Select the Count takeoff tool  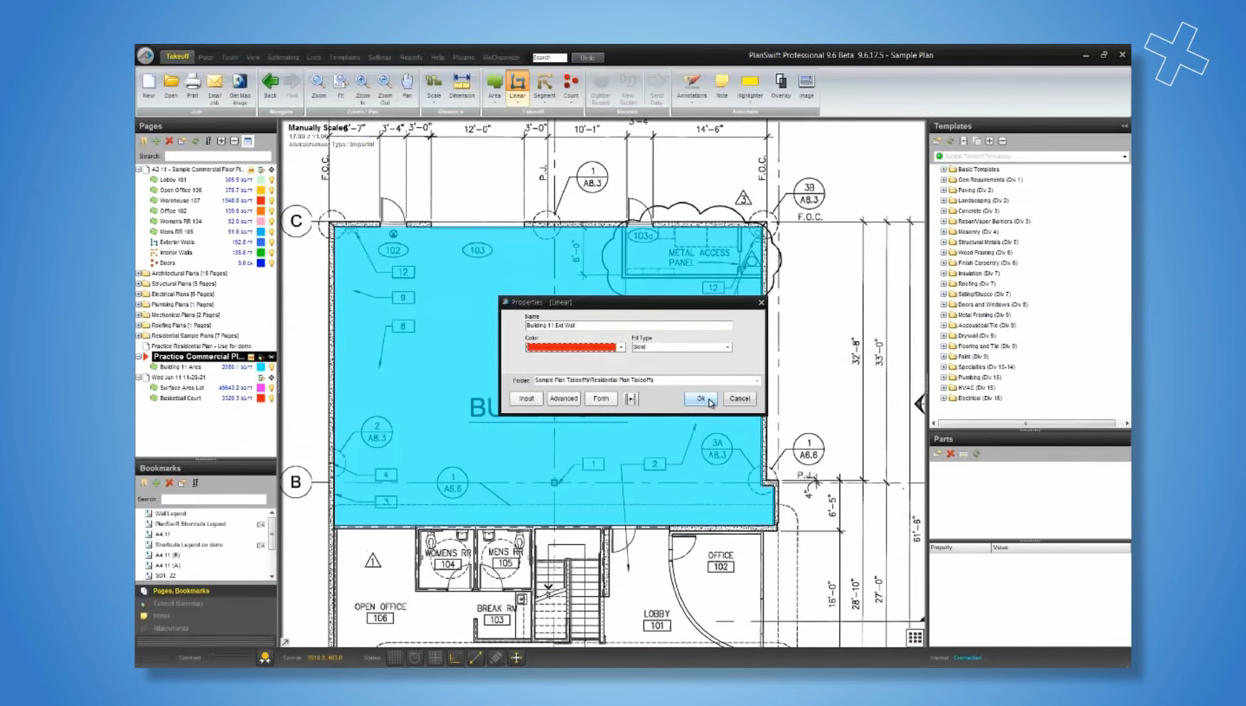point(570,86)
